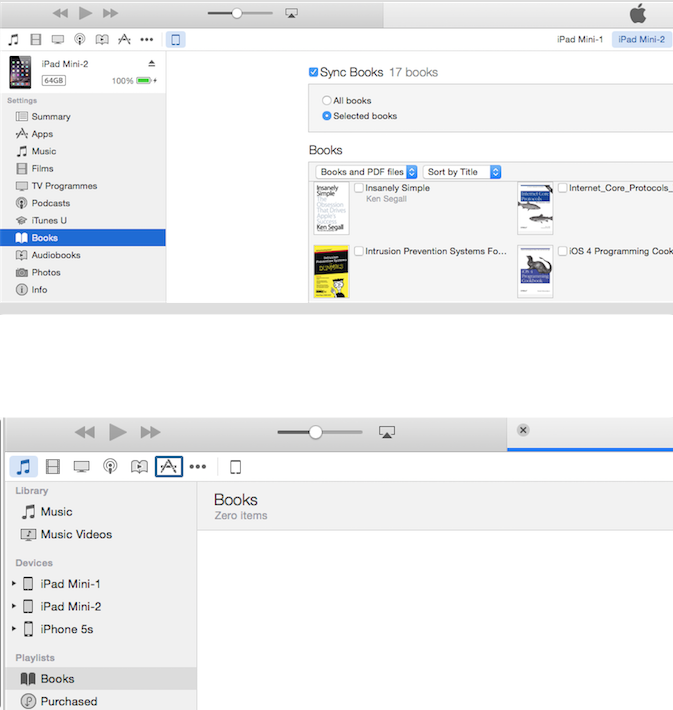Cancel the progress with the X button

coord(523,430)
